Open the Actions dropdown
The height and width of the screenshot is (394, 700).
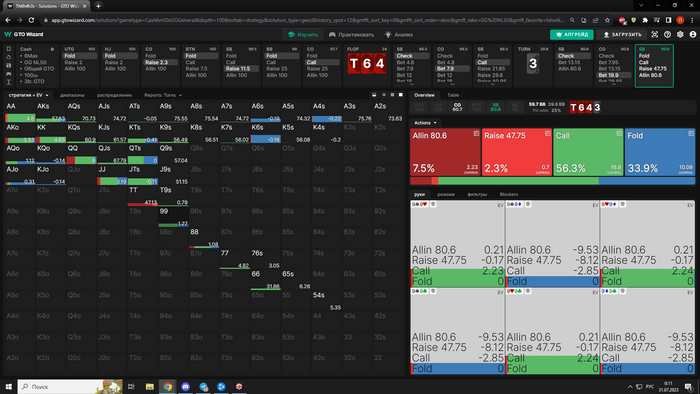(x=425, y=123)
